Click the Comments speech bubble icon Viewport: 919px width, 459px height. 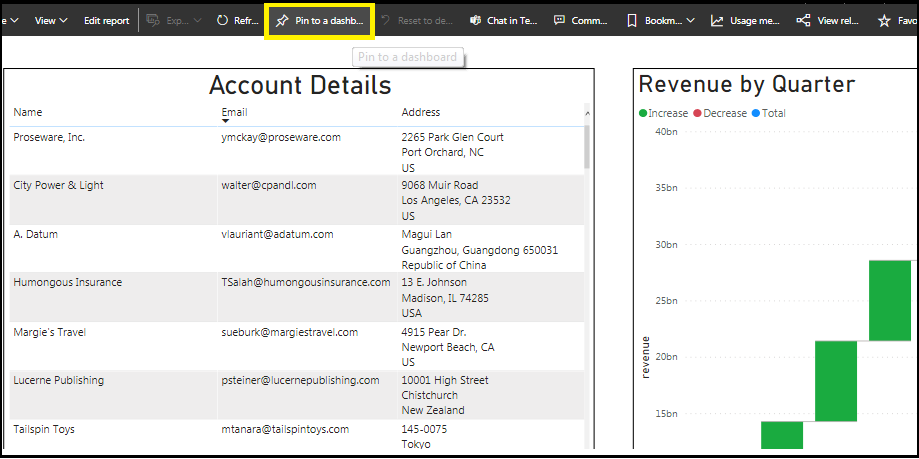[x=560, y=21]
